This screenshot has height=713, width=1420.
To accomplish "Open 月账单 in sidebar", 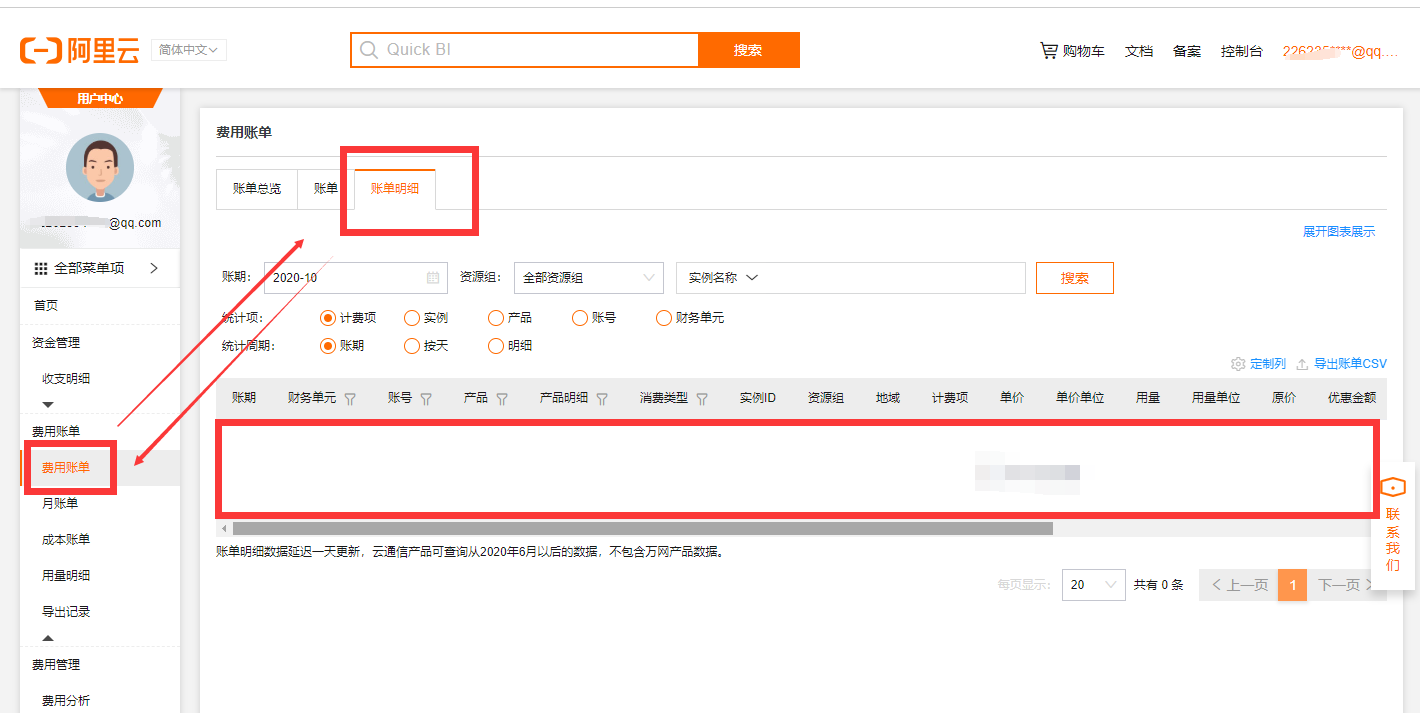I will [x=60, y=504].
